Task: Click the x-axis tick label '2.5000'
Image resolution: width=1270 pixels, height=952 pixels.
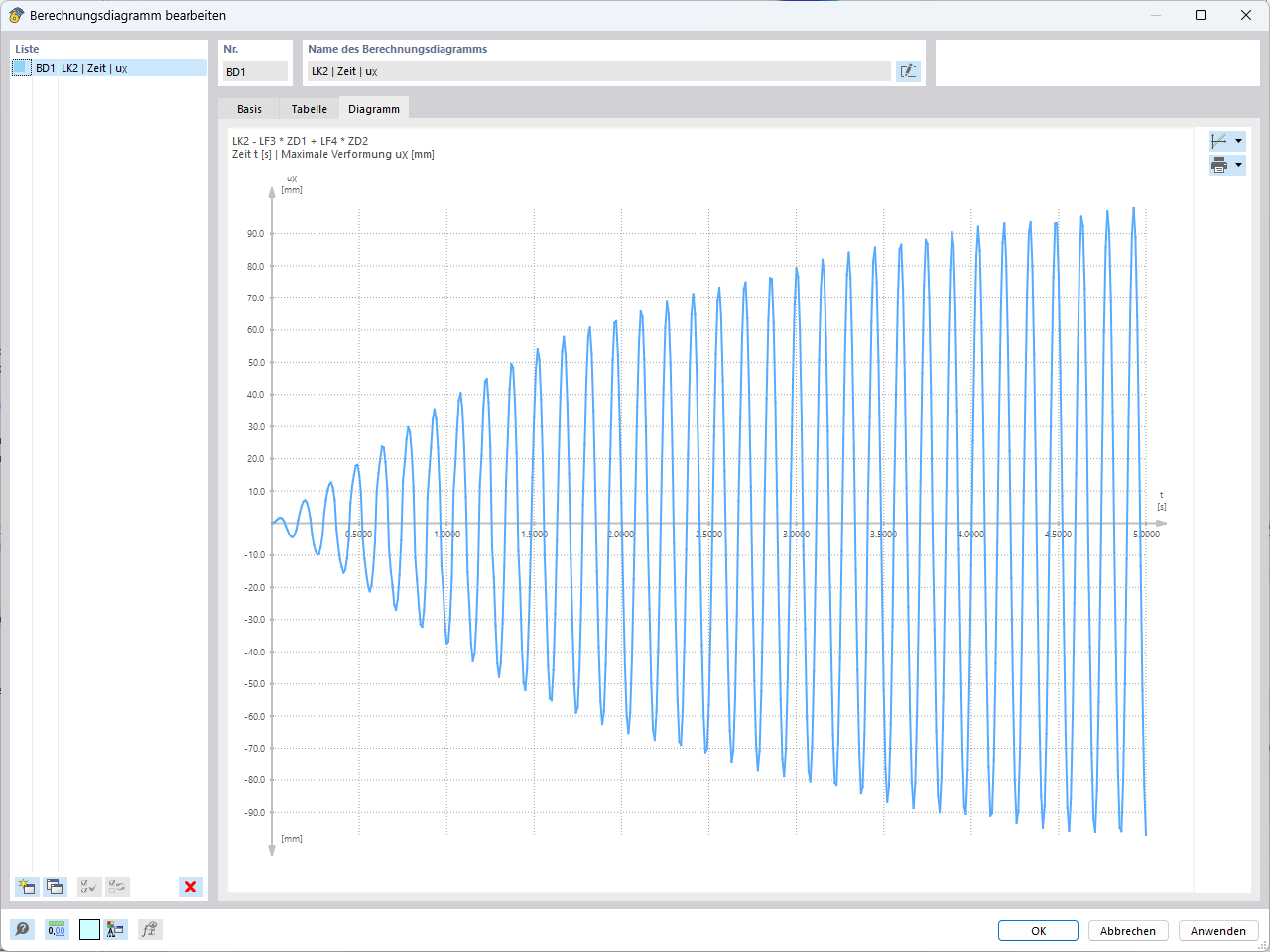Action: [x=708, y=534]
